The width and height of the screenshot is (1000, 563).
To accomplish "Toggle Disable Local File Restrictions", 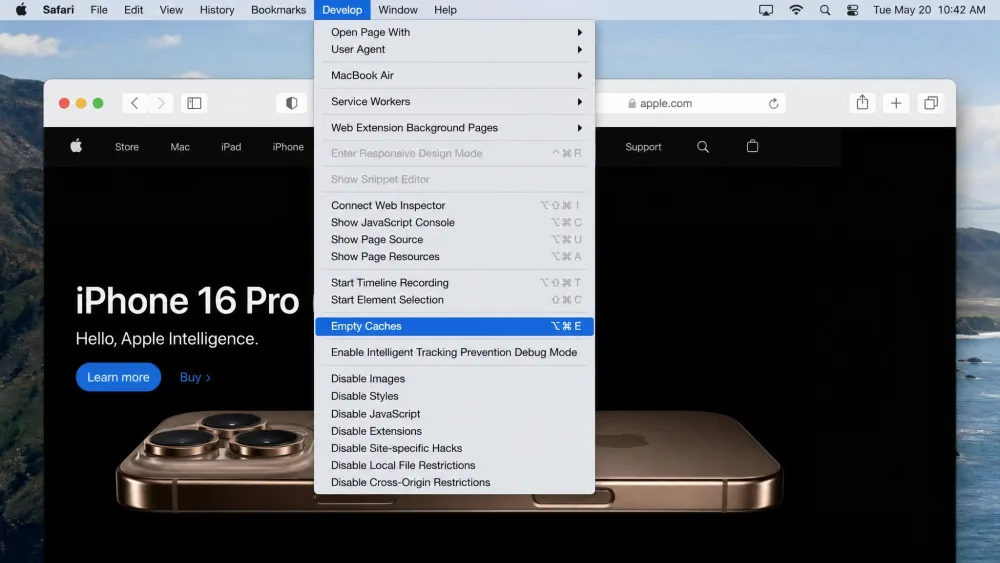I will (455, 465).
